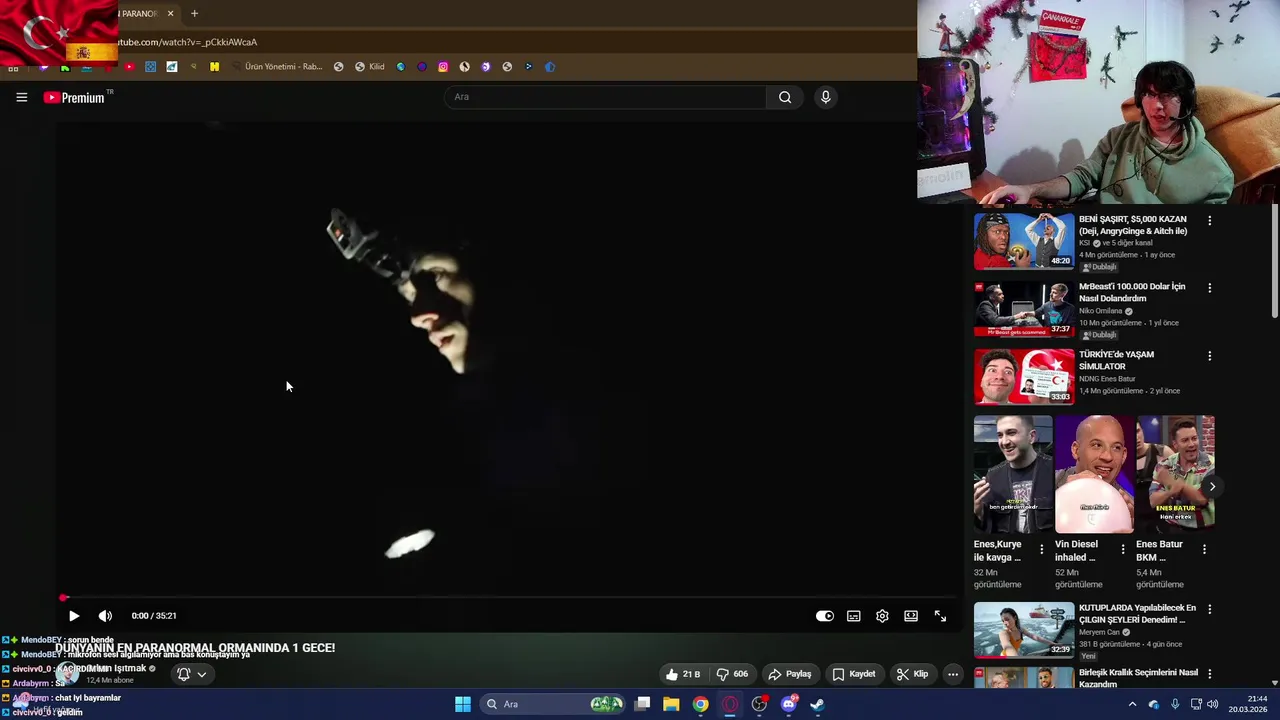1280x720 pixels.
Task: Open notification bell subscription dropdown
Action: [191, 674]
